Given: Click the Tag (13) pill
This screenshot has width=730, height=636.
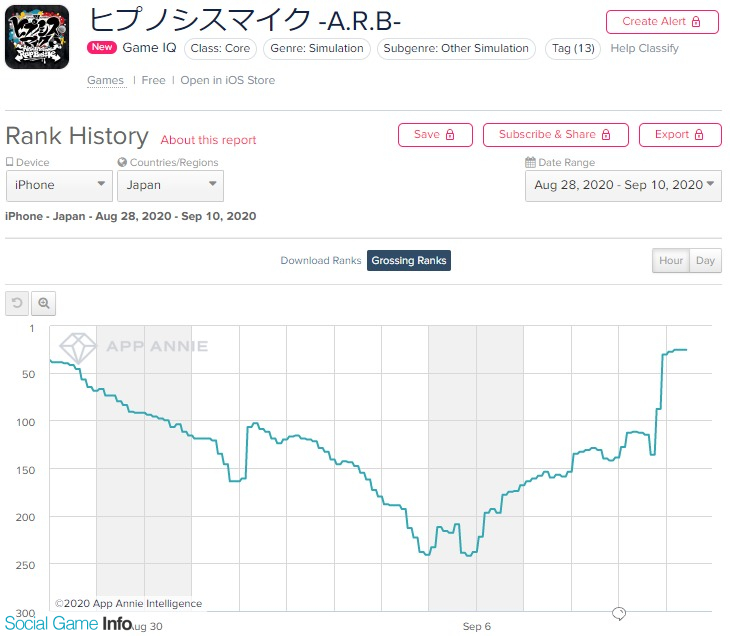Looking at the screenshot, I should point(573,48).
